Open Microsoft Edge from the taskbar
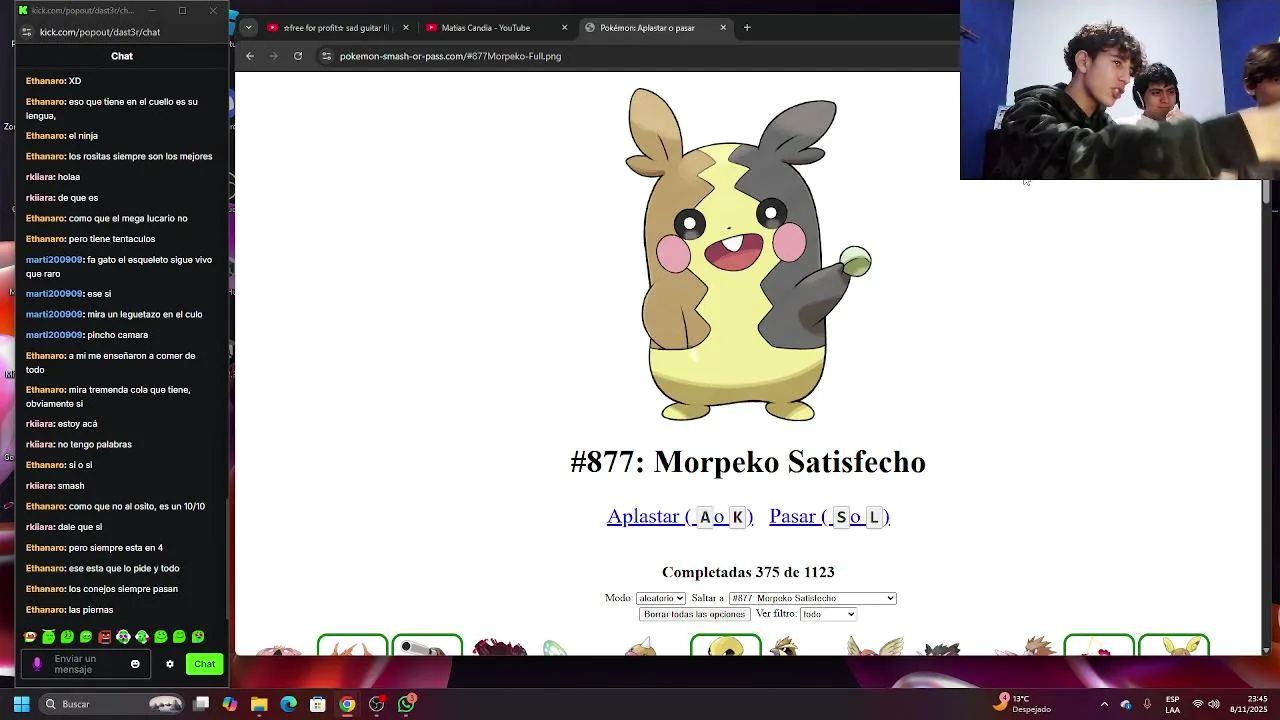Image resolution: width=1280 pixels, height=720 pixels. click(288, 704)
